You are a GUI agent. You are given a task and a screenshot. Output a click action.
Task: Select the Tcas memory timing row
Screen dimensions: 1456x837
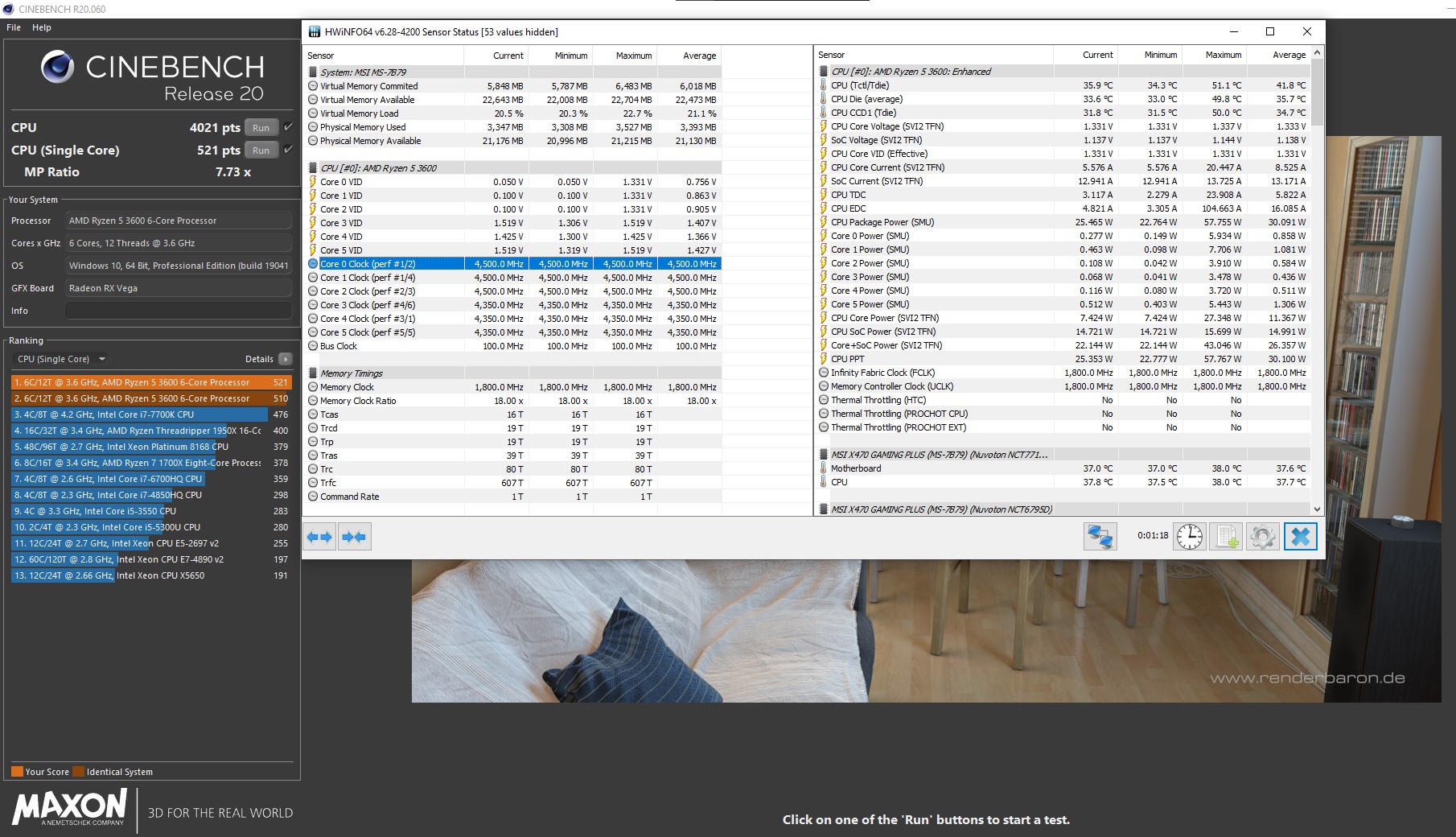coord(512,414)
